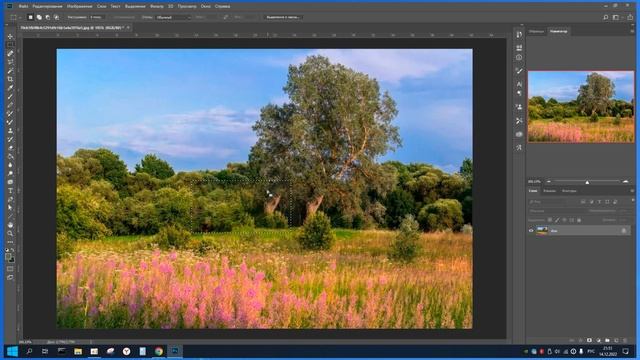Open the layer fill dropdown

point(622,220)
